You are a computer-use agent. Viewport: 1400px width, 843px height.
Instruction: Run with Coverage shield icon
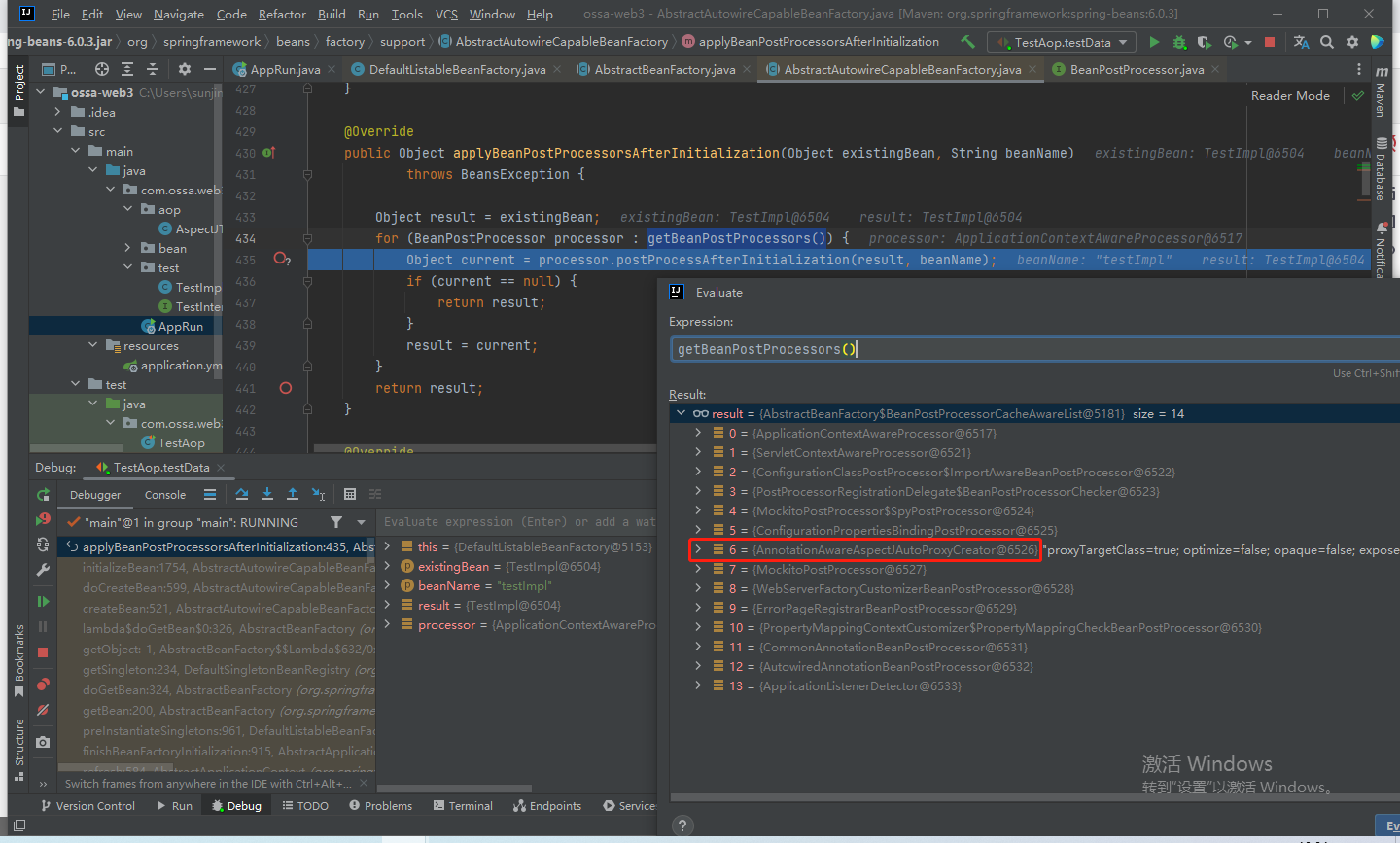click(x=1204, y=42)
